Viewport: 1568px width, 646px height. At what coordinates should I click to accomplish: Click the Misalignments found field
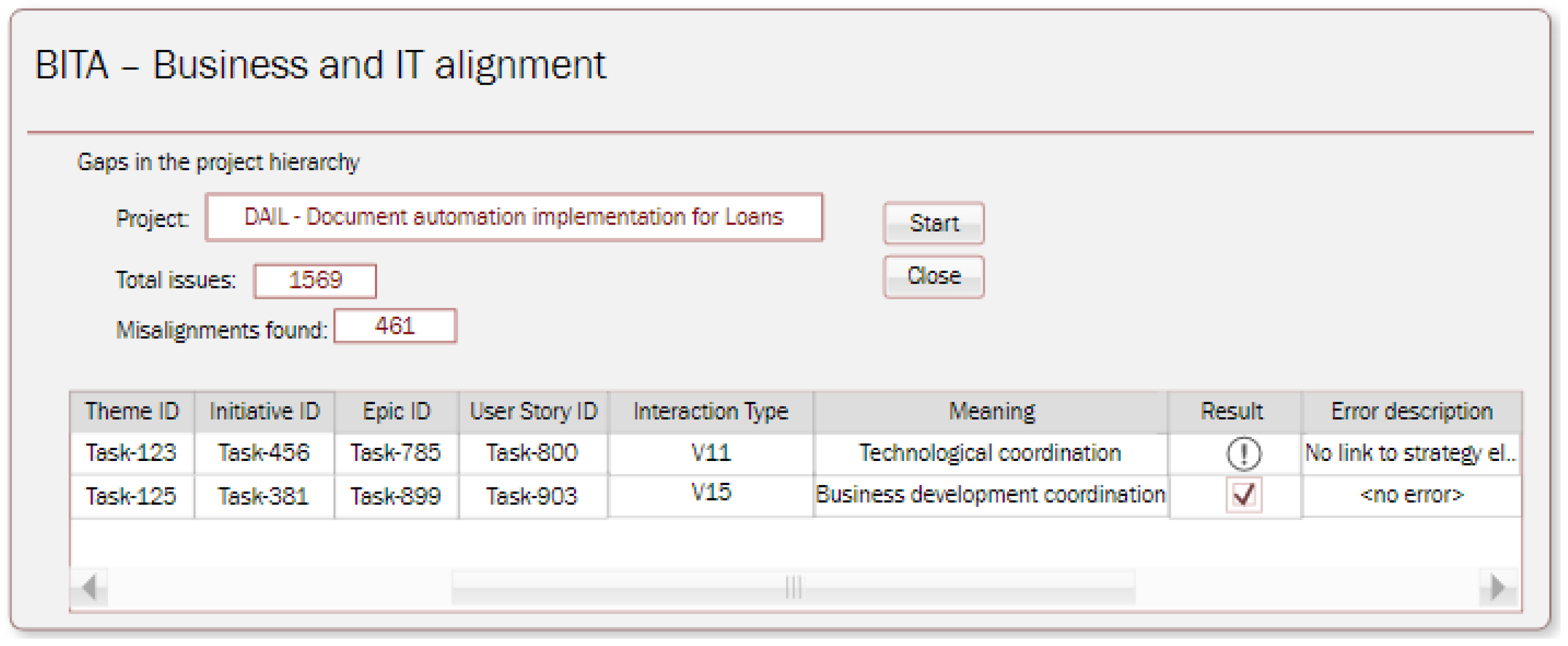point(394,326)
